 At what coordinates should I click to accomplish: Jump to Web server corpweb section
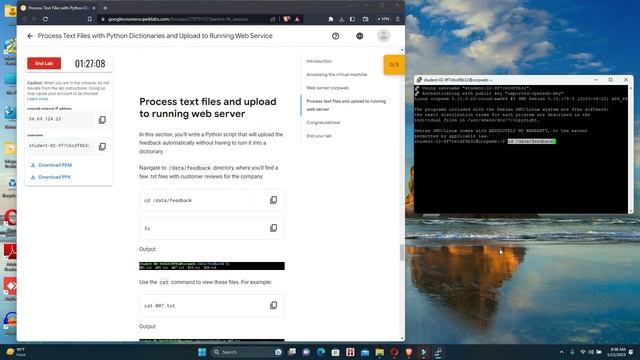328,88
